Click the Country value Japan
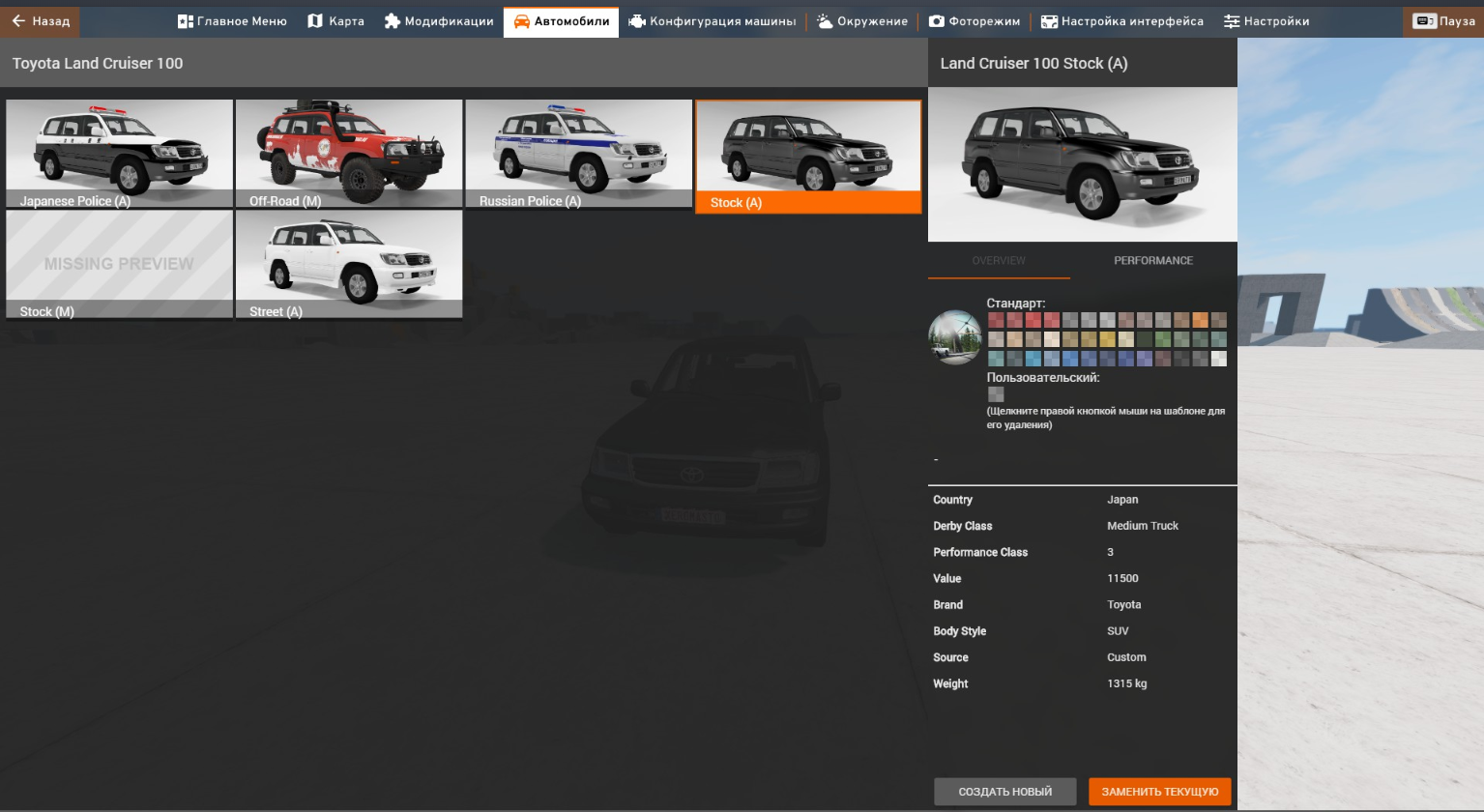The width and height of the screenshot is (1484, 812). pos(1122,500)
